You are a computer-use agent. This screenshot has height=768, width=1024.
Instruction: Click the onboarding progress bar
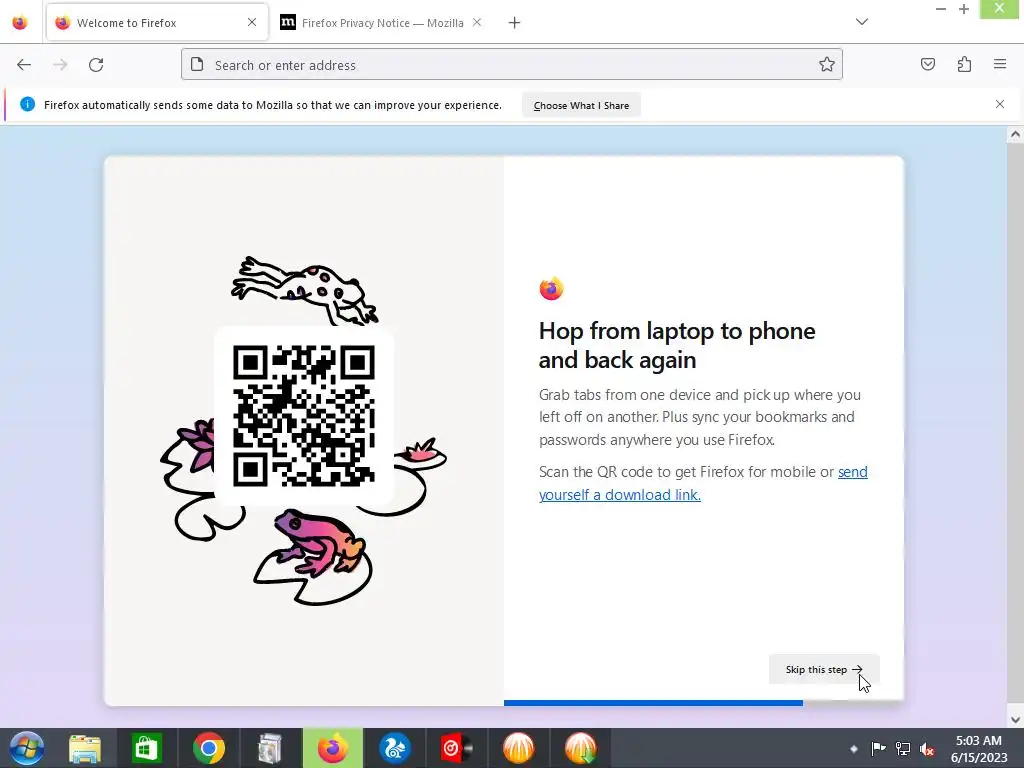point(704,703)
